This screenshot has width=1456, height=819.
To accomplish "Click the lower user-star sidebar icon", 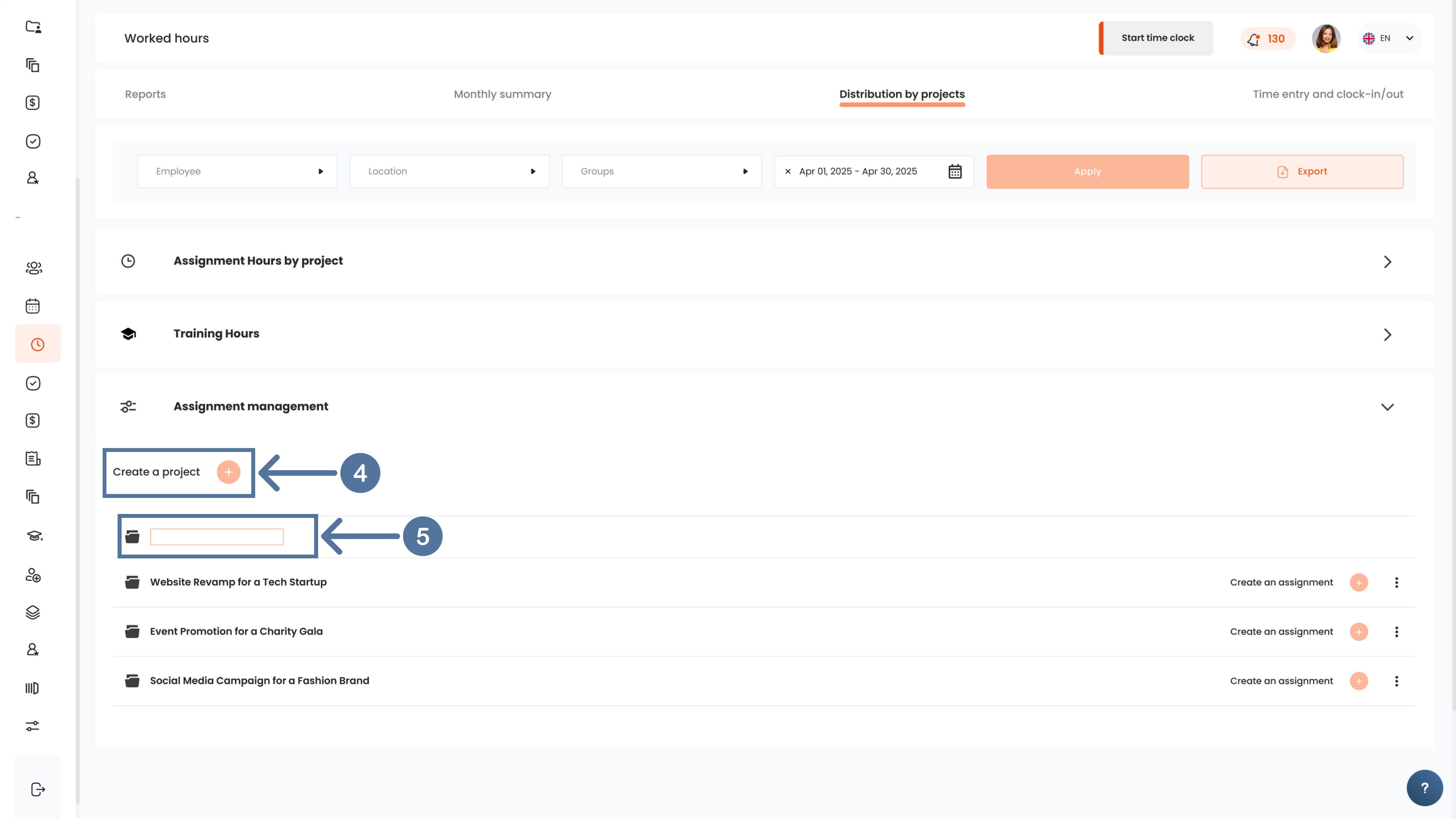I will tap(33, 649).
